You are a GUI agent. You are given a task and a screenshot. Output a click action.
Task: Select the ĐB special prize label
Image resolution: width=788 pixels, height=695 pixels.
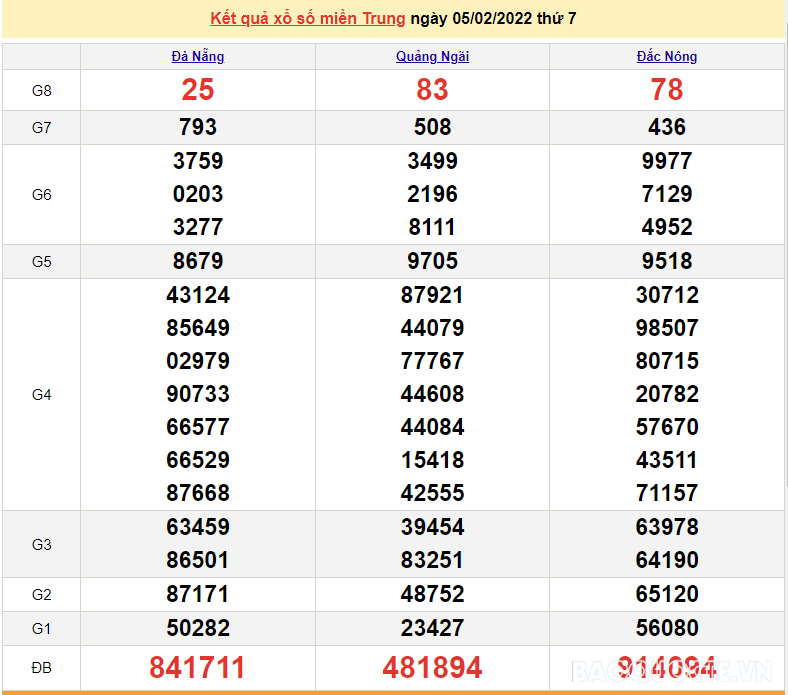click(x=41, y=667)
